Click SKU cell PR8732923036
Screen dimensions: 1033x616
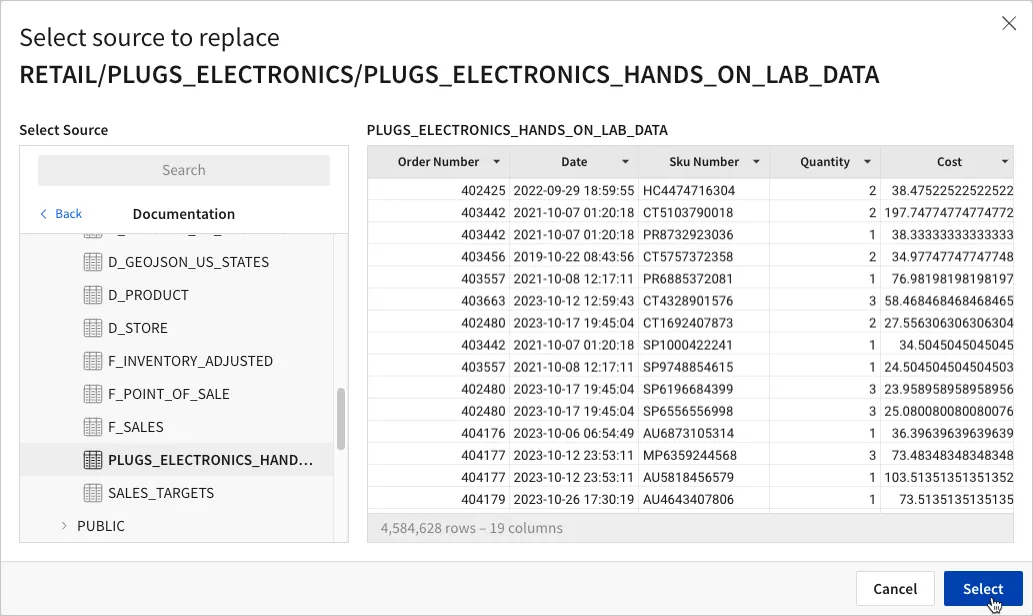[704, 235]
